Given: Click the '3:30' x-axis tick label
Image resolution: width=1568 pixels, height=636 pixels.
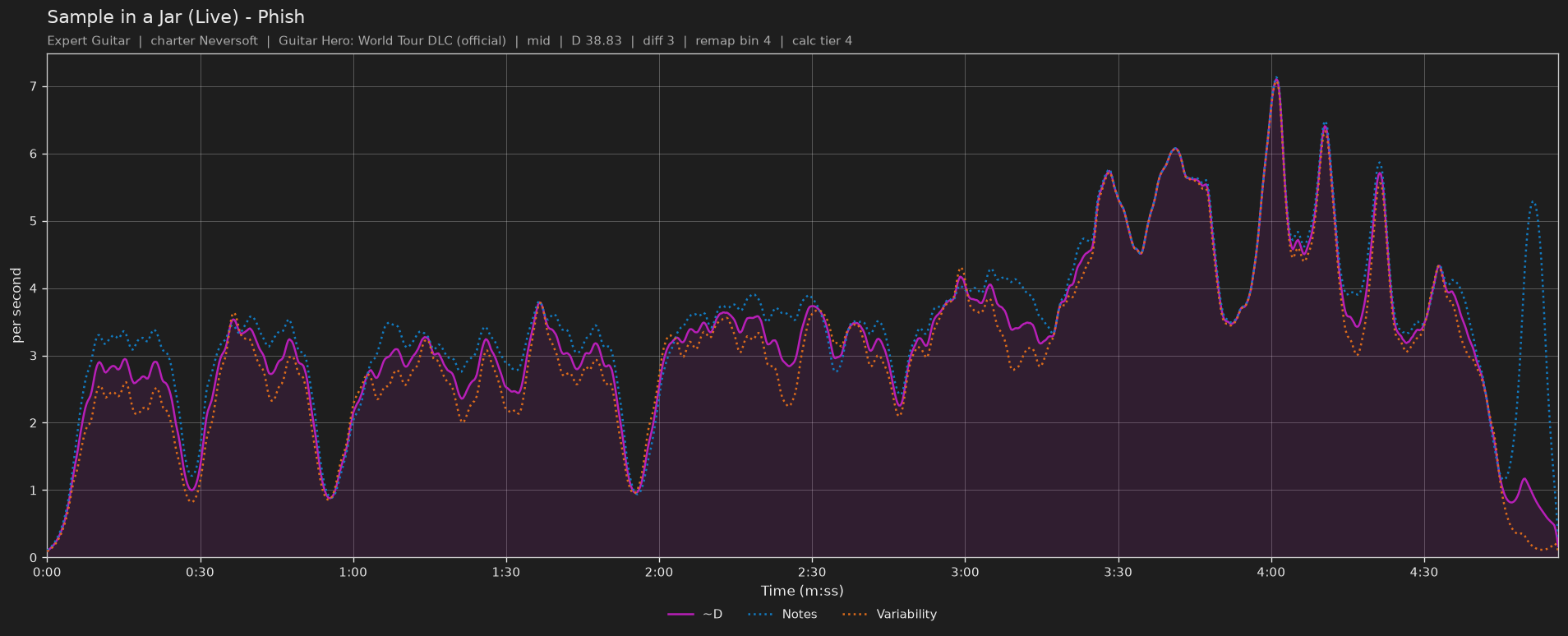Looking at the screenshot, I should (1118, 573).
